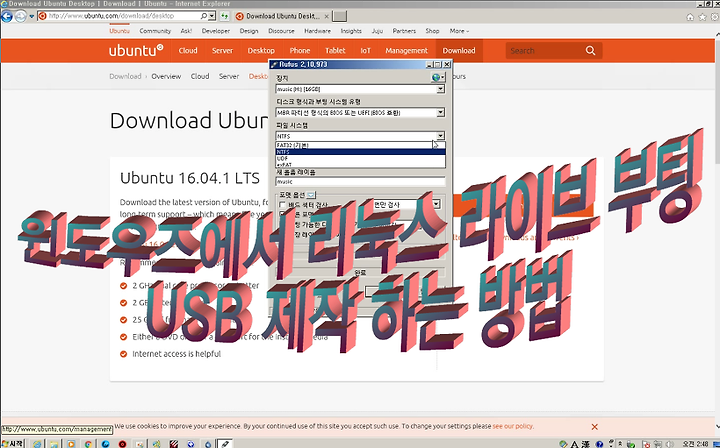Expand the partition scheme dropdown in Rufus

[440, 112]
